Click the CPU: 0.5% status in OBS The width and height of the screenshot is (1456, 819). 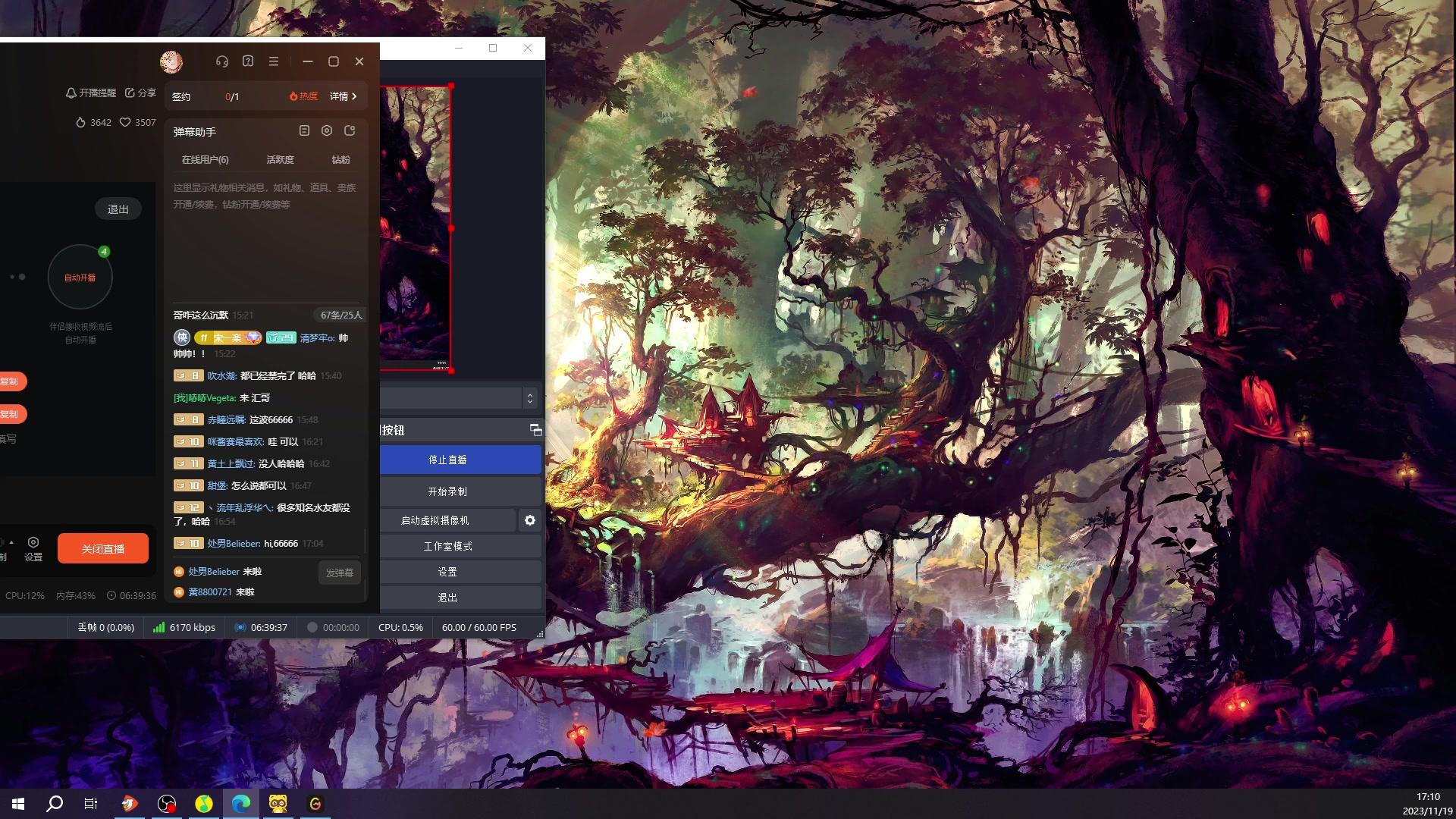tap(400, 627)
